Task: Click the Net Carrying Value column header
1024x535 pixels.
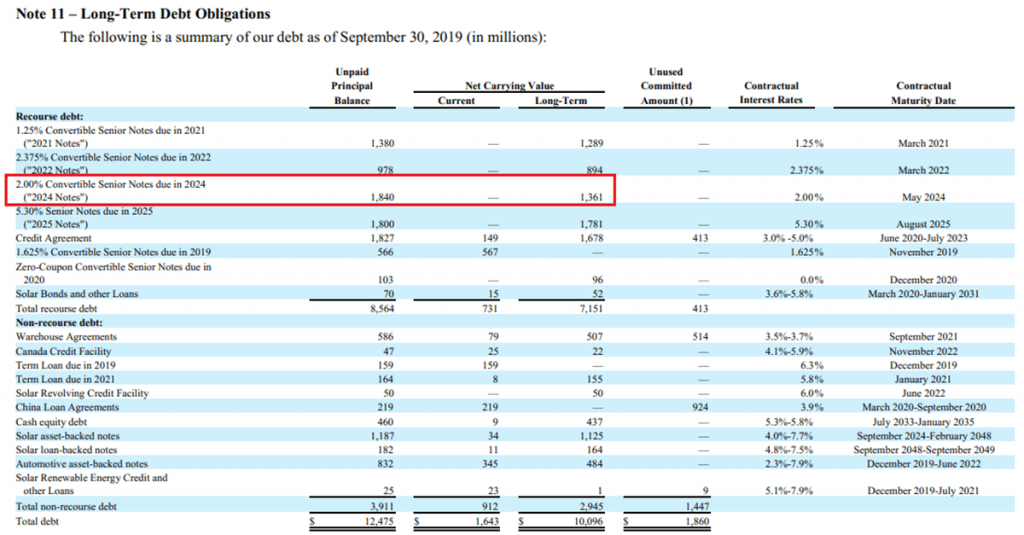Action: pyautogui.click(x=509, y=86)
